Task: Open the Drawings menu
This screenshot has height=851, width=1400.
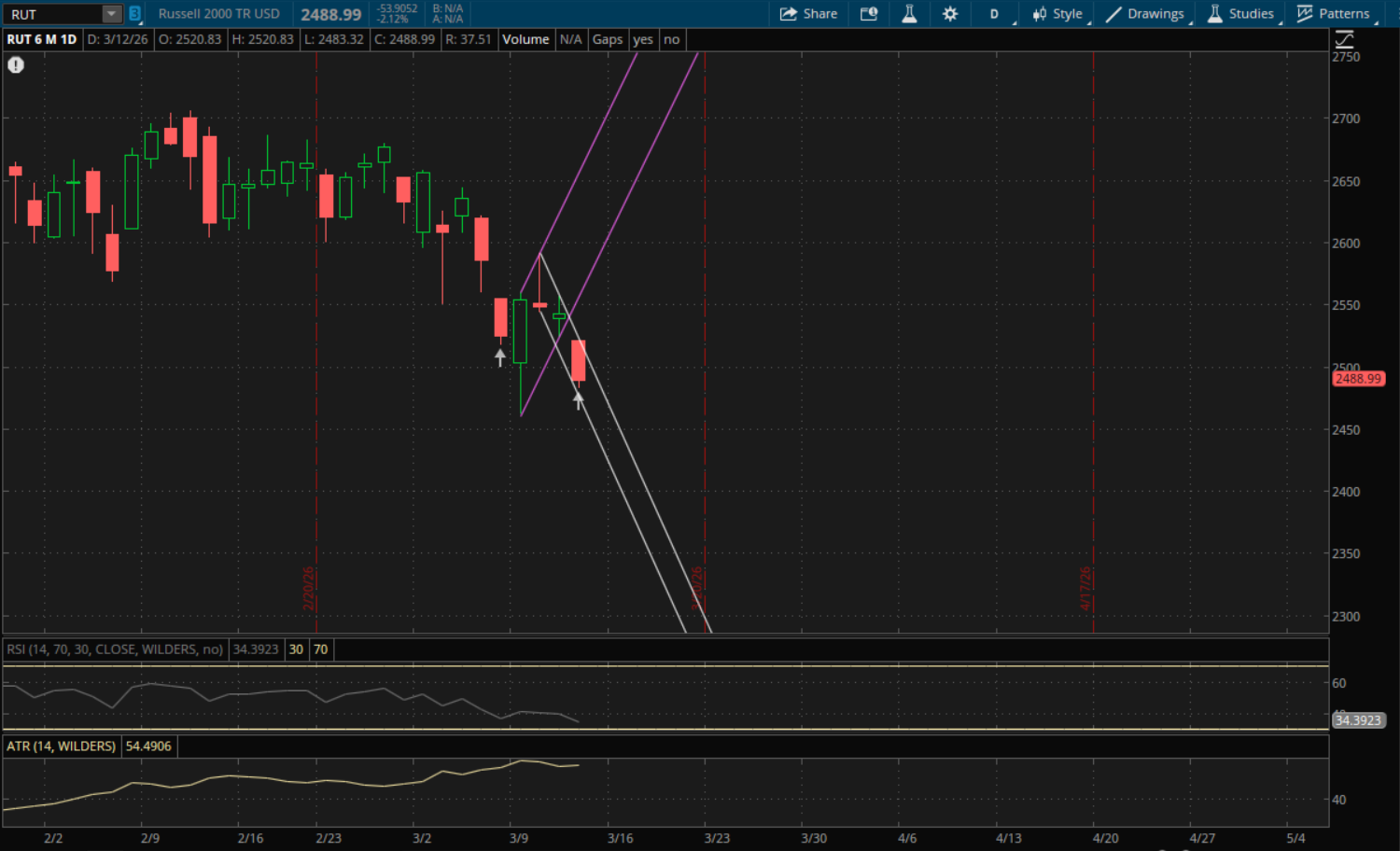Action: click(x=1146, y=14)
